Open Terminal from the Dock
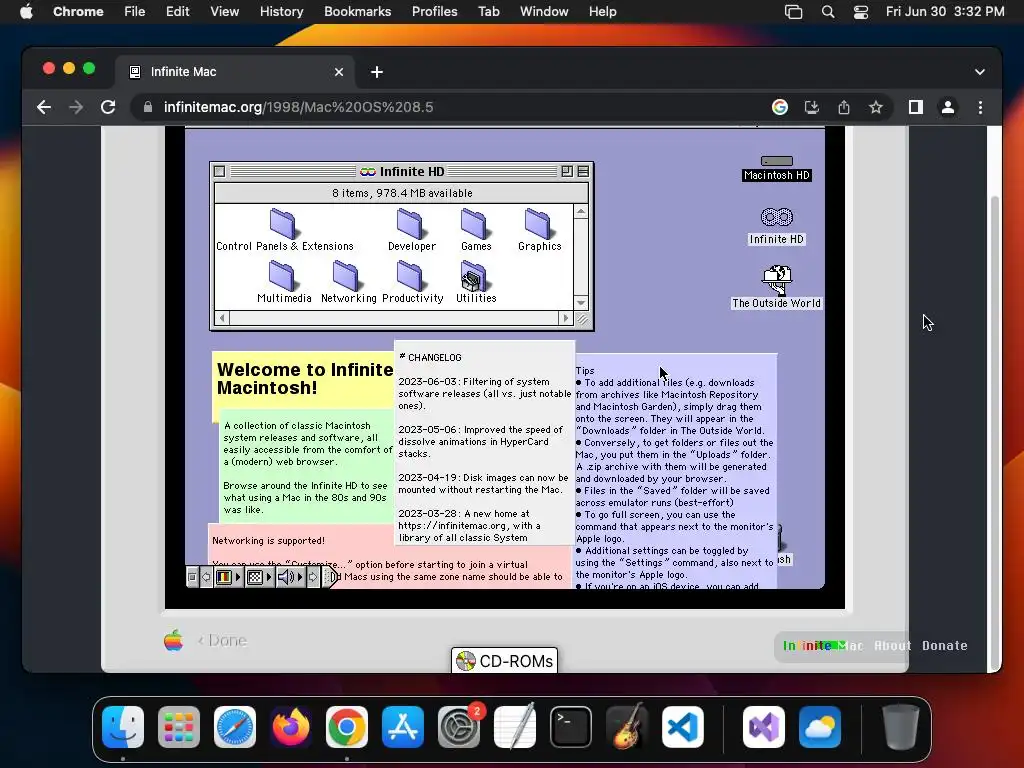1024x768 pixels. point(571,727)
